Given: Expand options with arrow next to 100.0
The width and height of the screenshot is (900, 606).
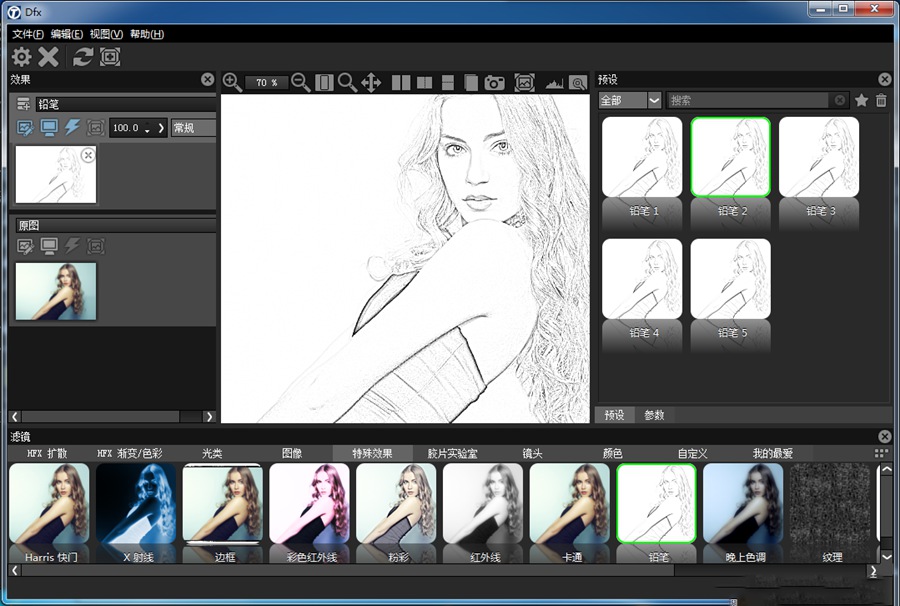Looking at the screenshot, I should [161, 128].
